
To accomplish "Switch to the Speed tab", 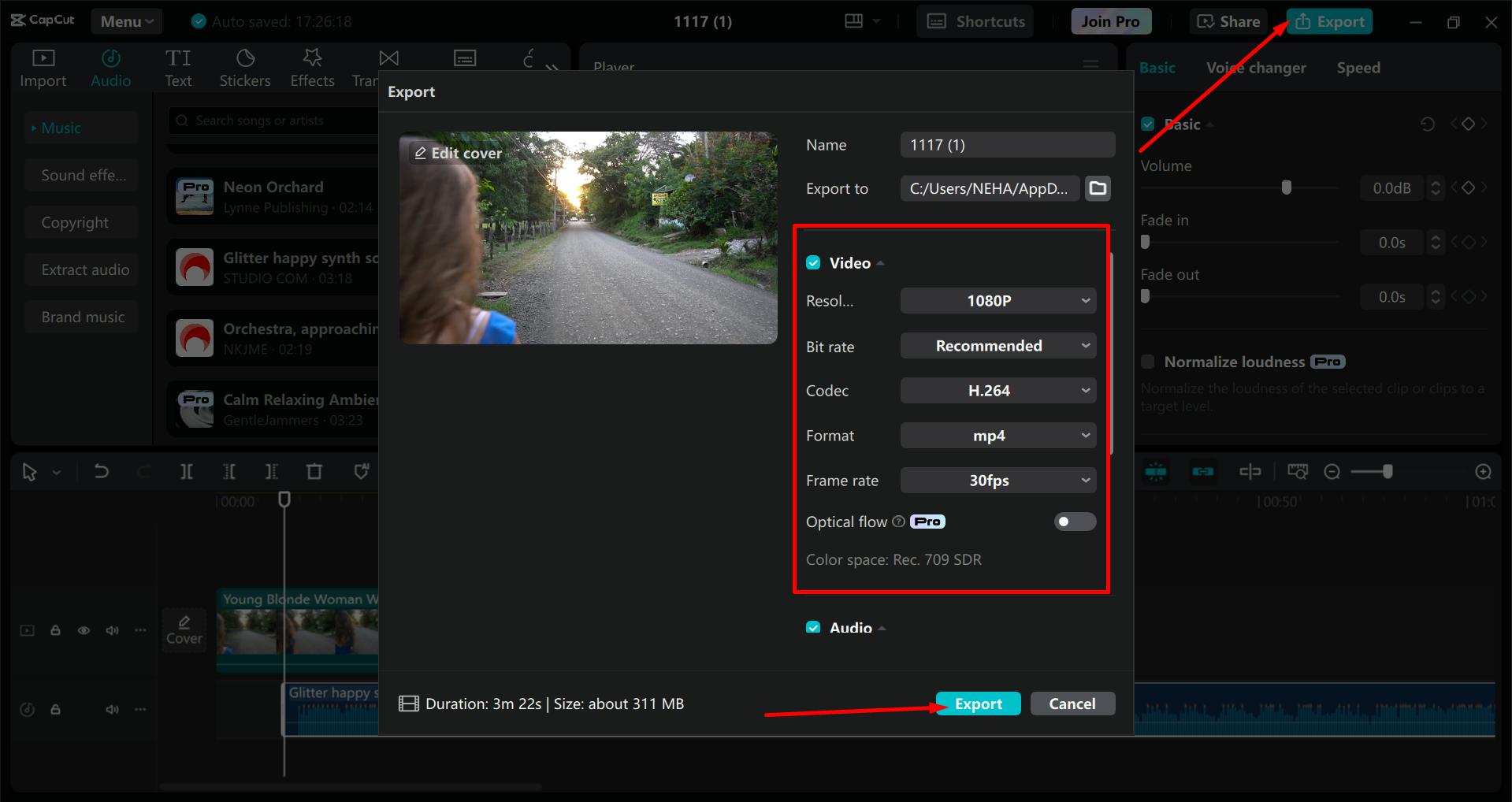I will click(x=1358, y=68).
